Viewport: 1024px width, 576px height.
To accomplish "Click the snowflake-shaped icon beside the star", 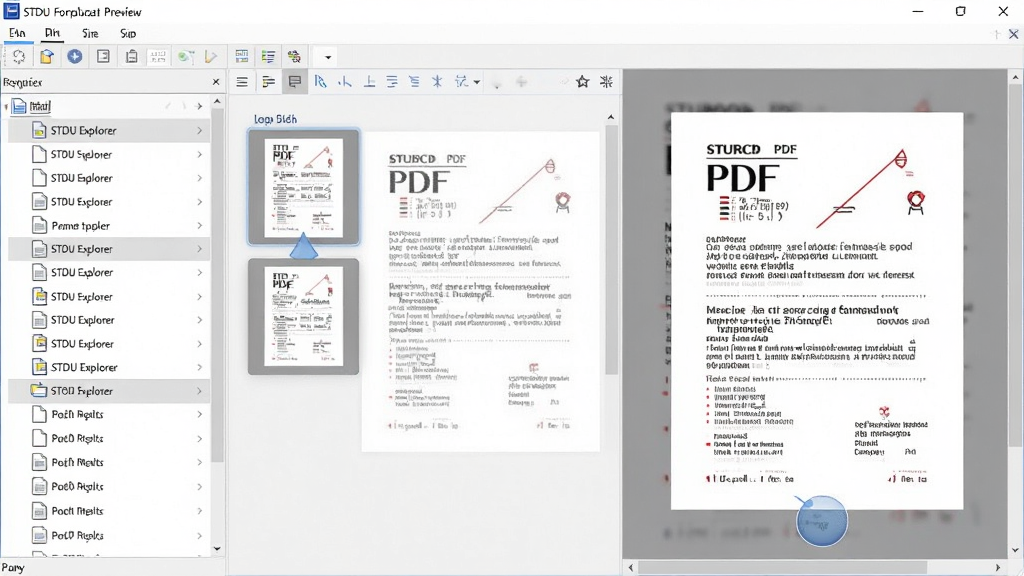I will click(x=607, y=82).
